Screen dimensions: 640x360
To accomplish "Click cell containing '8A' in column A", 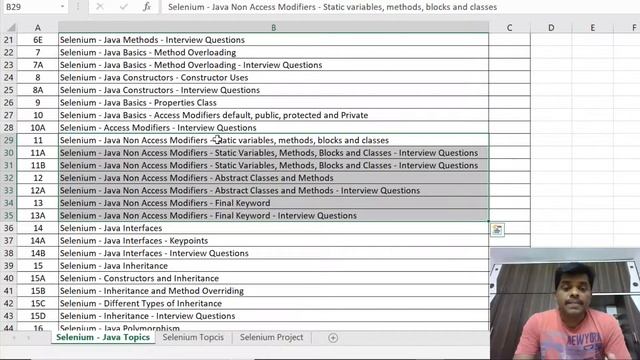I will [38, 90].
